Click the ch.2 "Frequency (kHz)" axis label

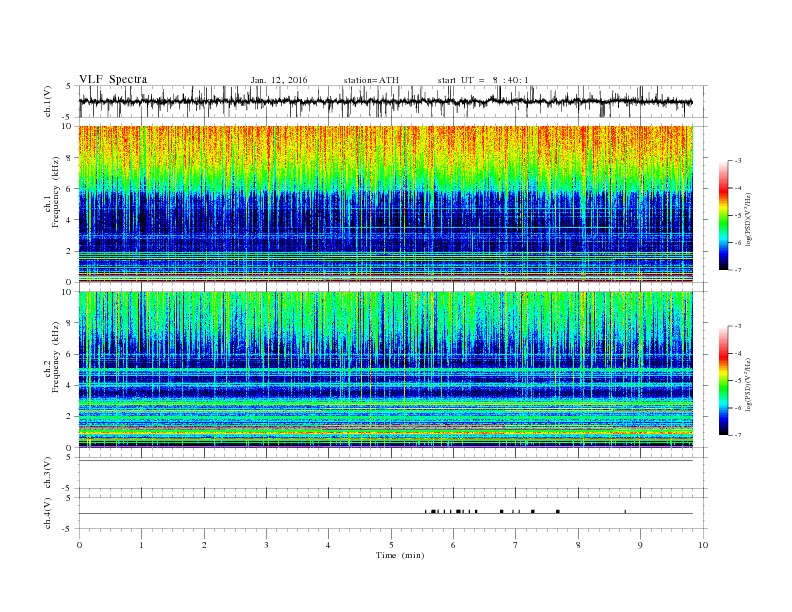(x=56, y=357)
